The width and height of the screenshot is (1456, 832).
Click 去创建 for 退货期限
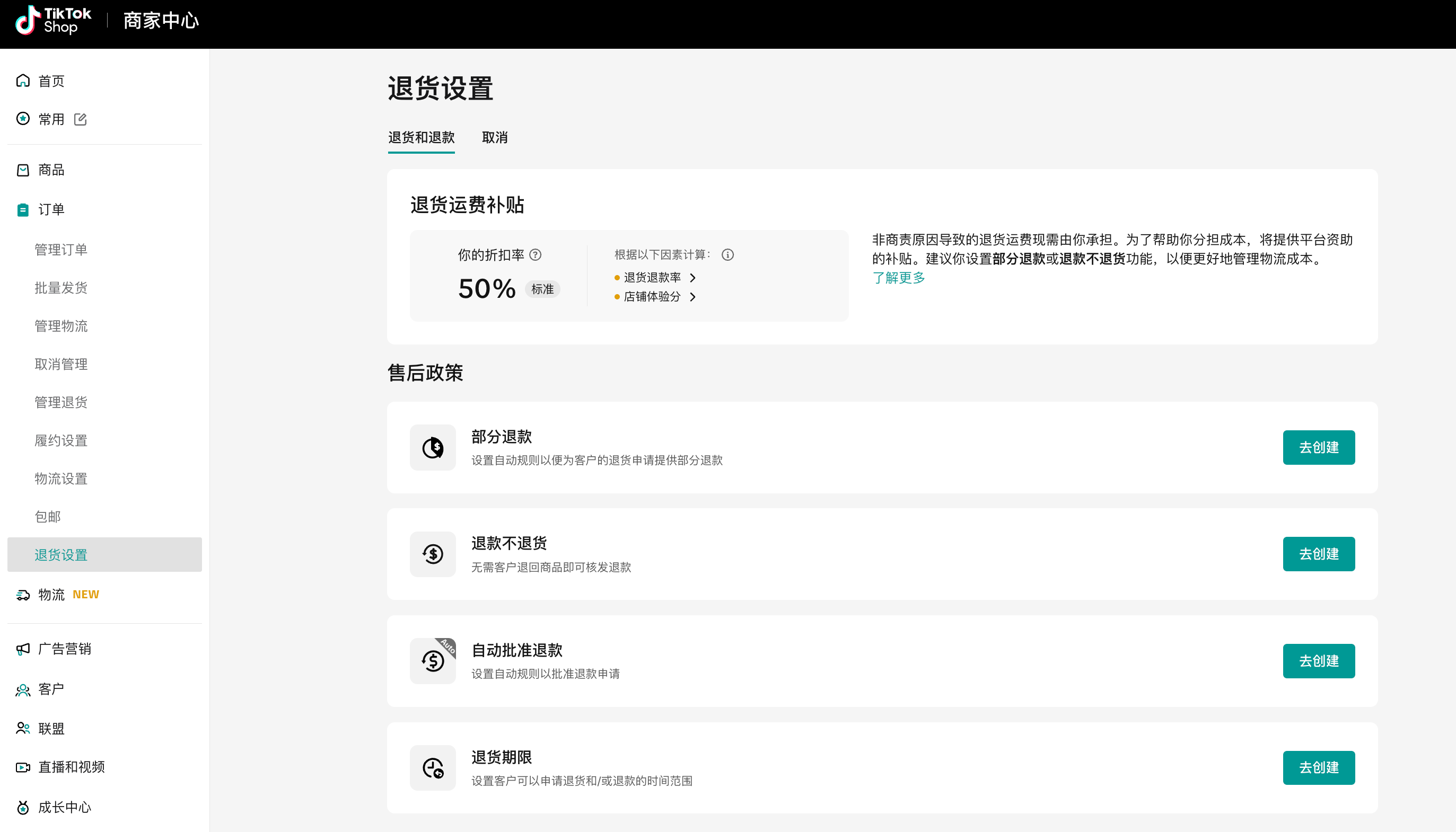pyautogui.click(x=1318, y=767)
